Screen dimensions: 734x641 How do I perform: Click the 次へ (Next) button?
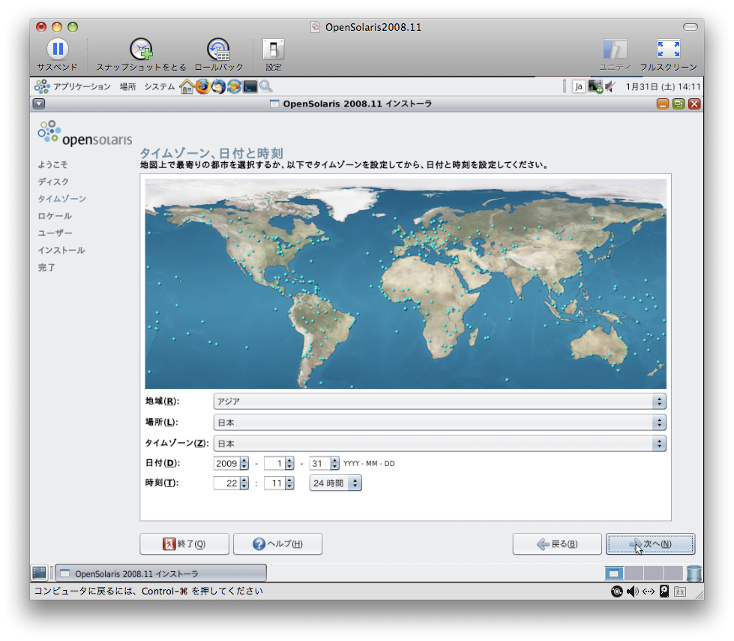[x=650, y=544]
